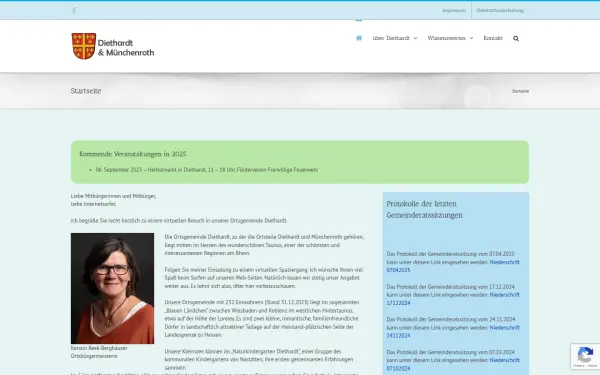Click 'Kommende Veranstaltungen in 2025' heading
Image resolution: width=600 pixels, height=375 pixels.
[133, 154]
